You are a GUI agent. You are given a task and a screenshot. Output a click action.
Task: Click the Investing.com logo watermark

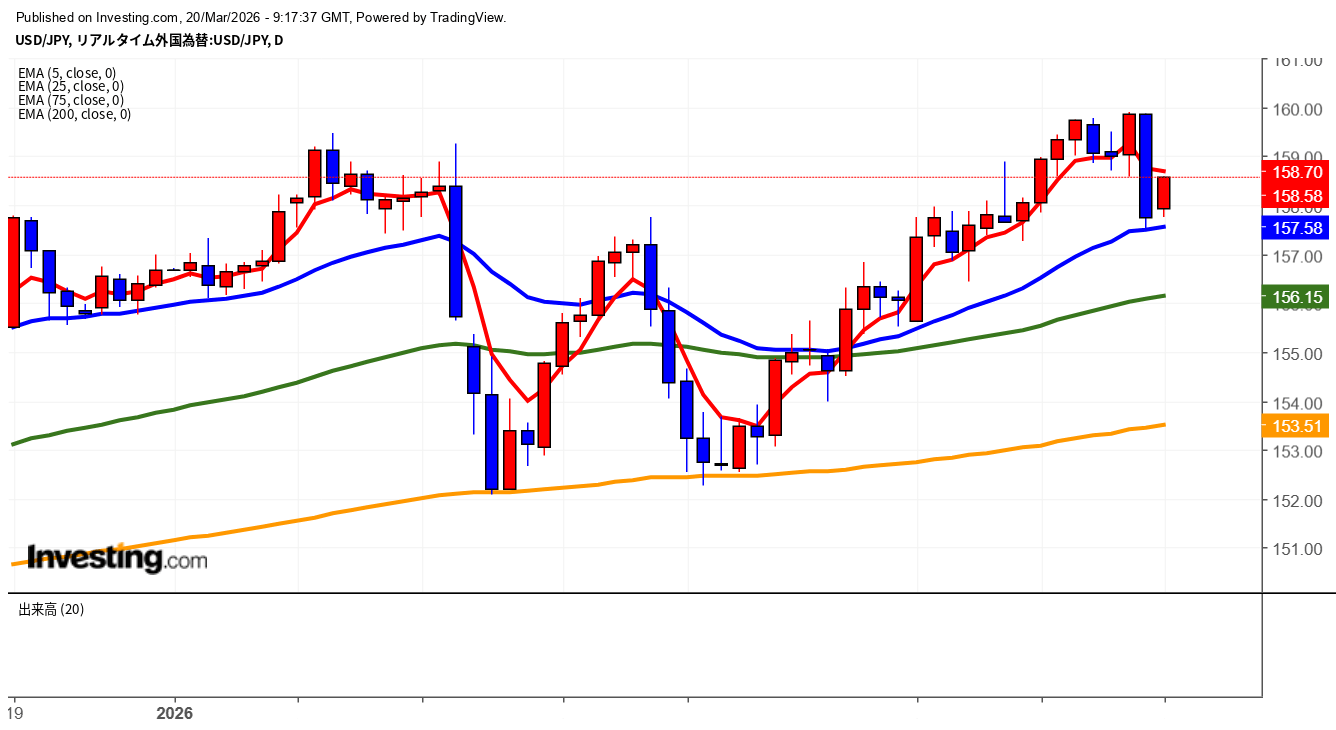(117, 558)
